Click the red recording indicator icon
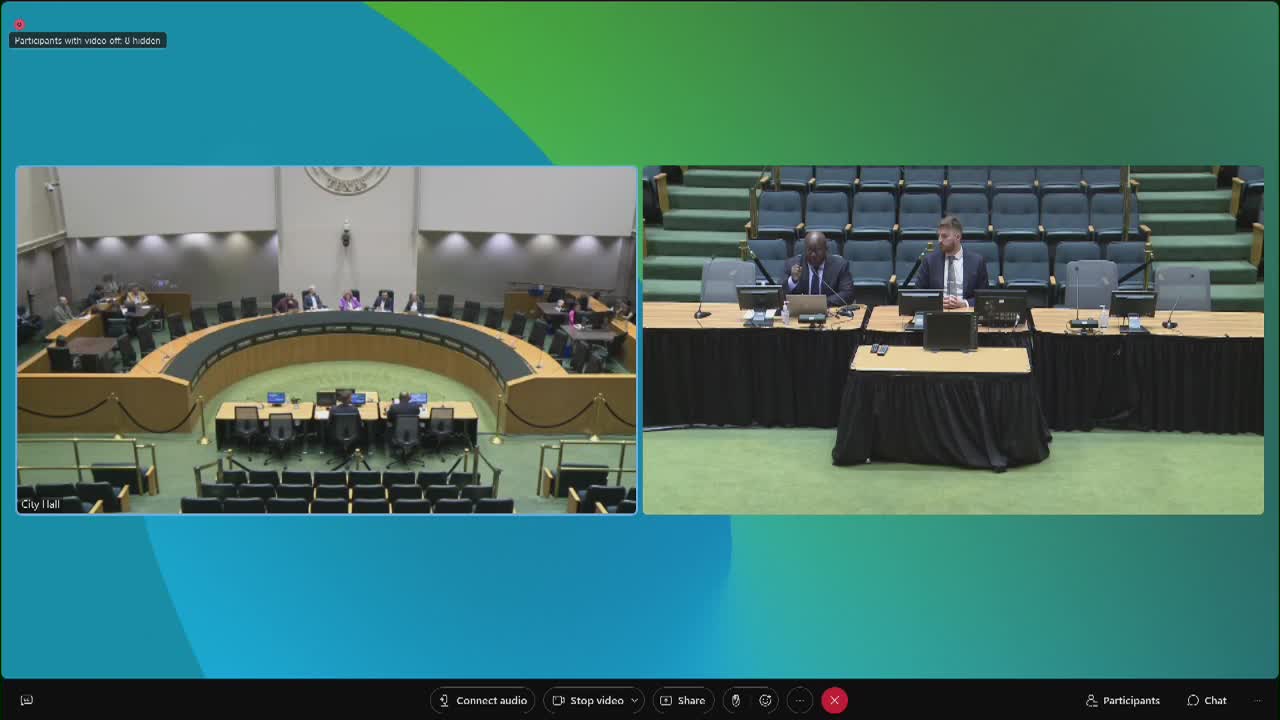The height and width of the screenshot is (720, 1280). pyautogui.click(x=18, y=24)
